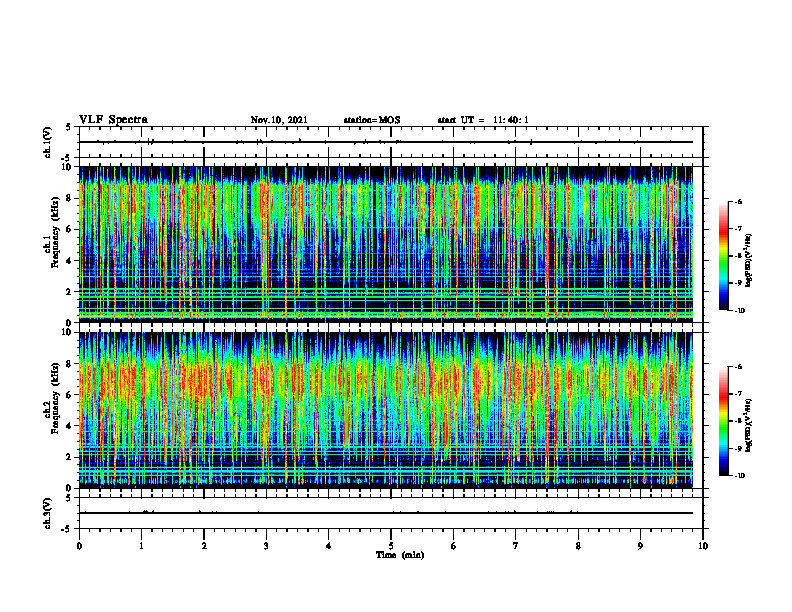Click the "ch.1(V)" waveform axis label
This screenshot has height=612, width=792.
(x=47, y=142)
